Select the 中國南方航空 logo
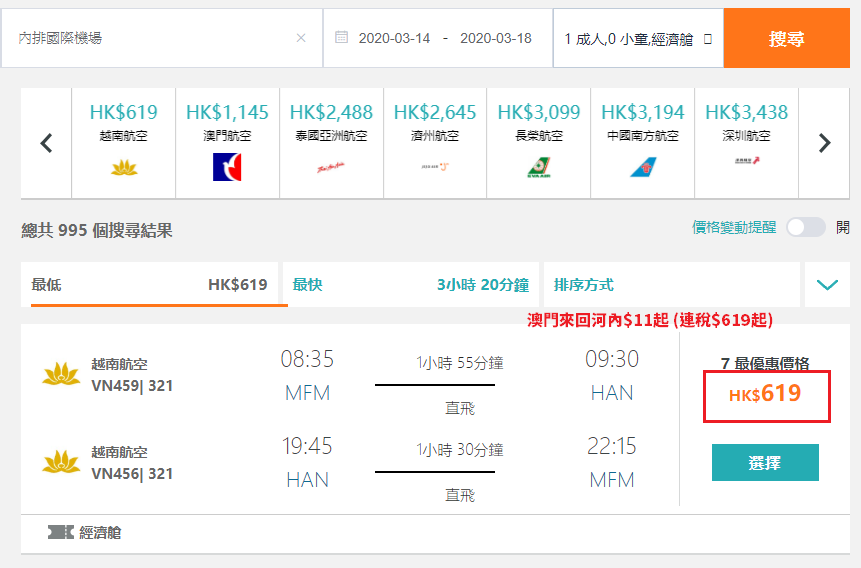Image resolution: width=861 pixels, height=568 pixels. (643, 167)
